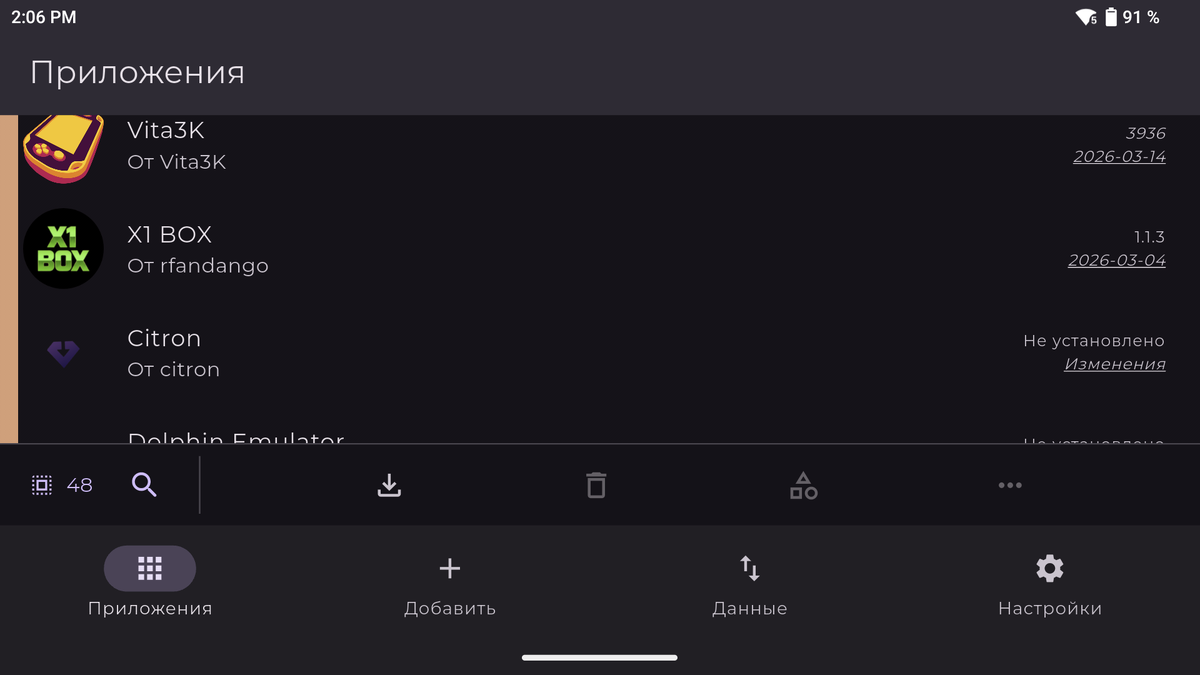
Task: Tap the Vita3K app icon
Action: tap(63, 148)
